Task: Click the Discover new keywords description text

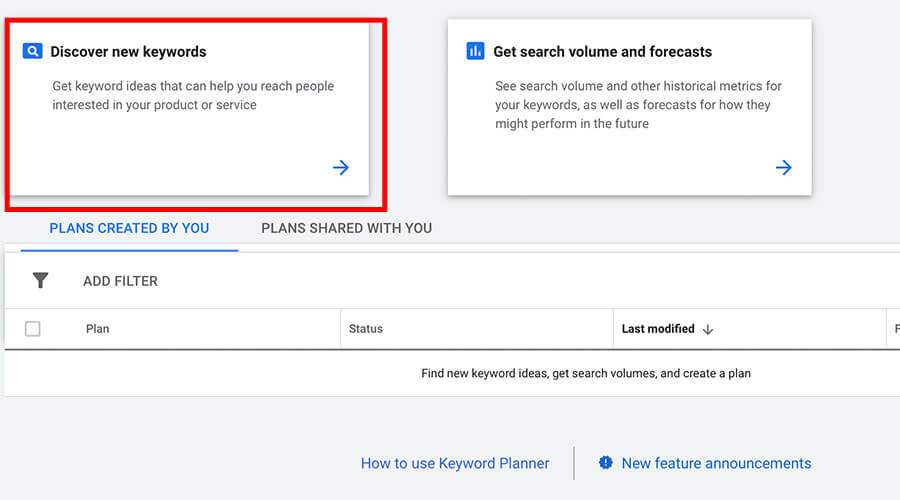Action: pos(193,95)
